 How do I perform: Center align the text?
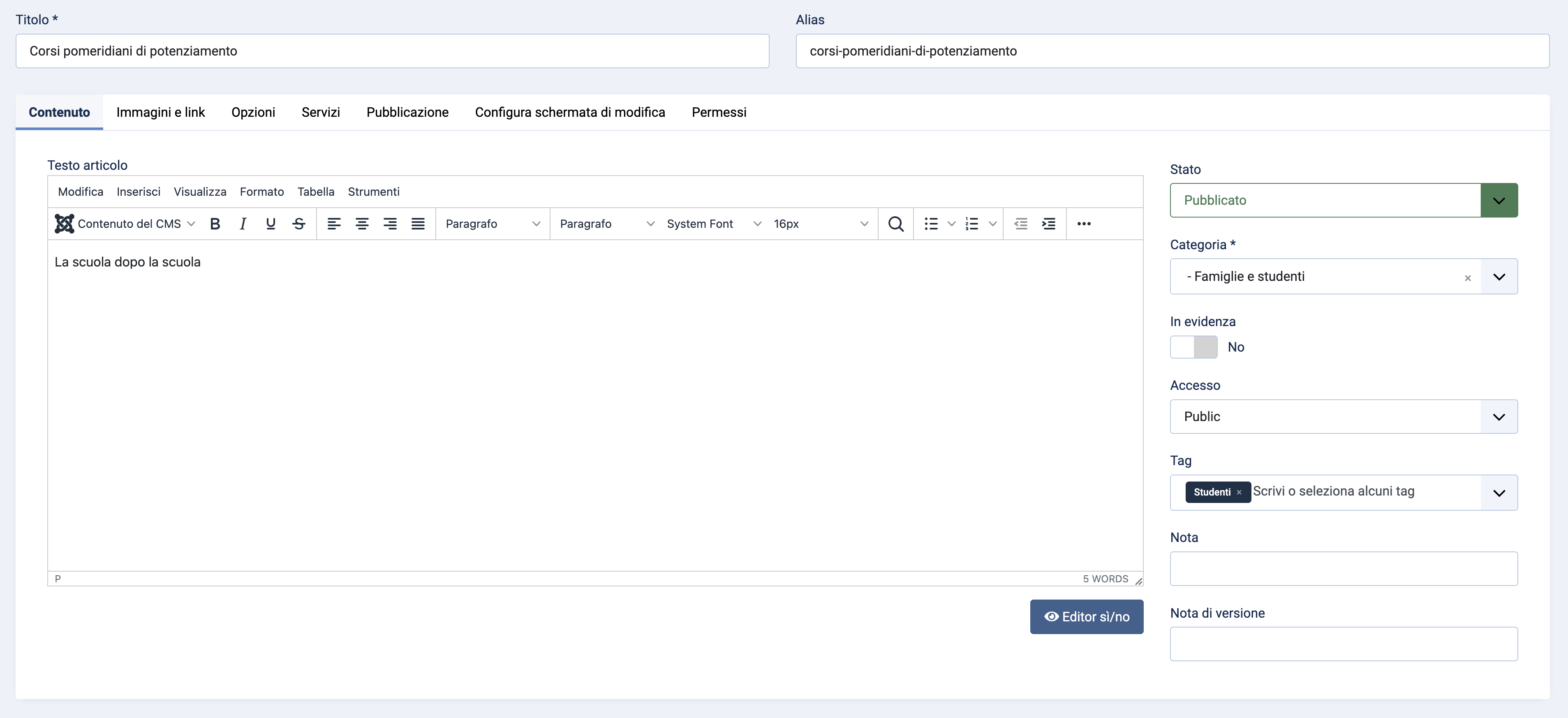tap(362, 223)
